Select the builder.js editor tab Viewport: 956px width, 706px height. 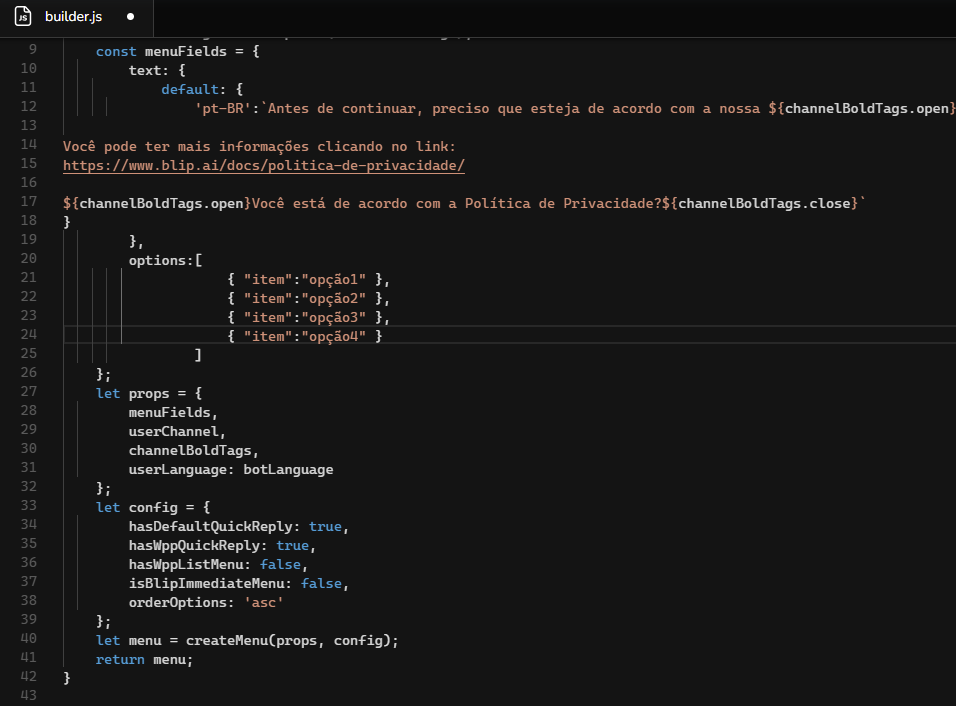point(76,17)
